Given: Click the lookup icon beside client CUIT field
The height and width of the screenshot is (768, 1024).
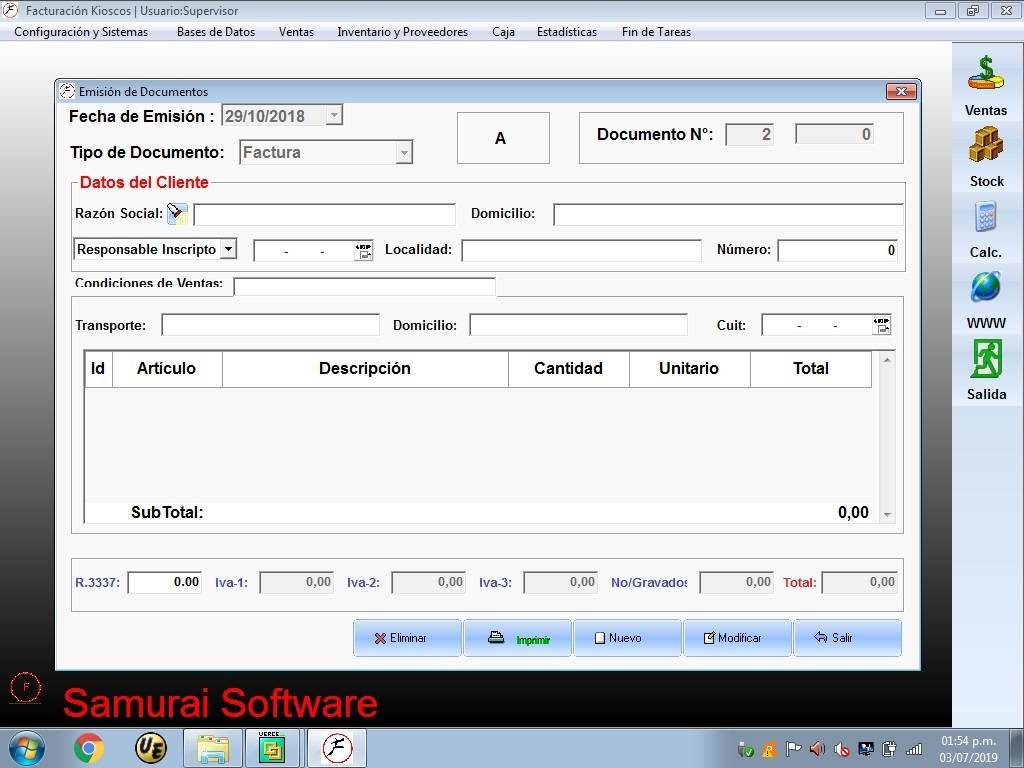Looking at the screenshot, I should pyautogui.click(x=363, y=251).
